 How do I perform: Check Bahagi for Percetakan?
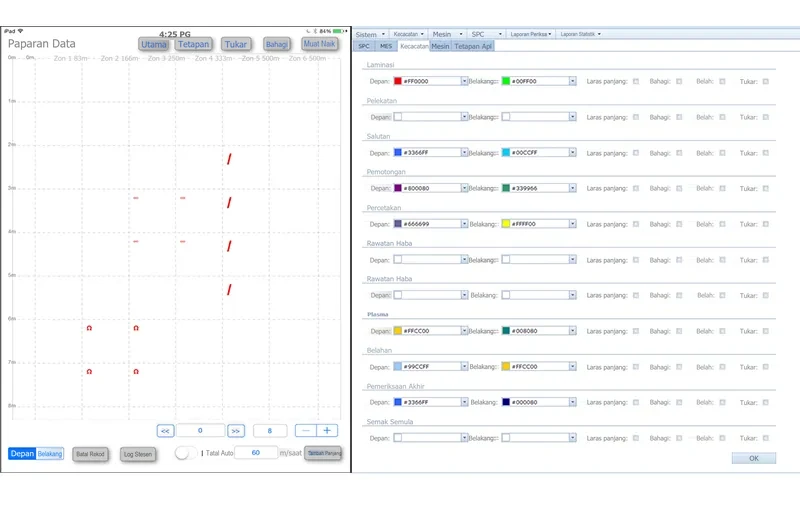click(x=679, y=224)
